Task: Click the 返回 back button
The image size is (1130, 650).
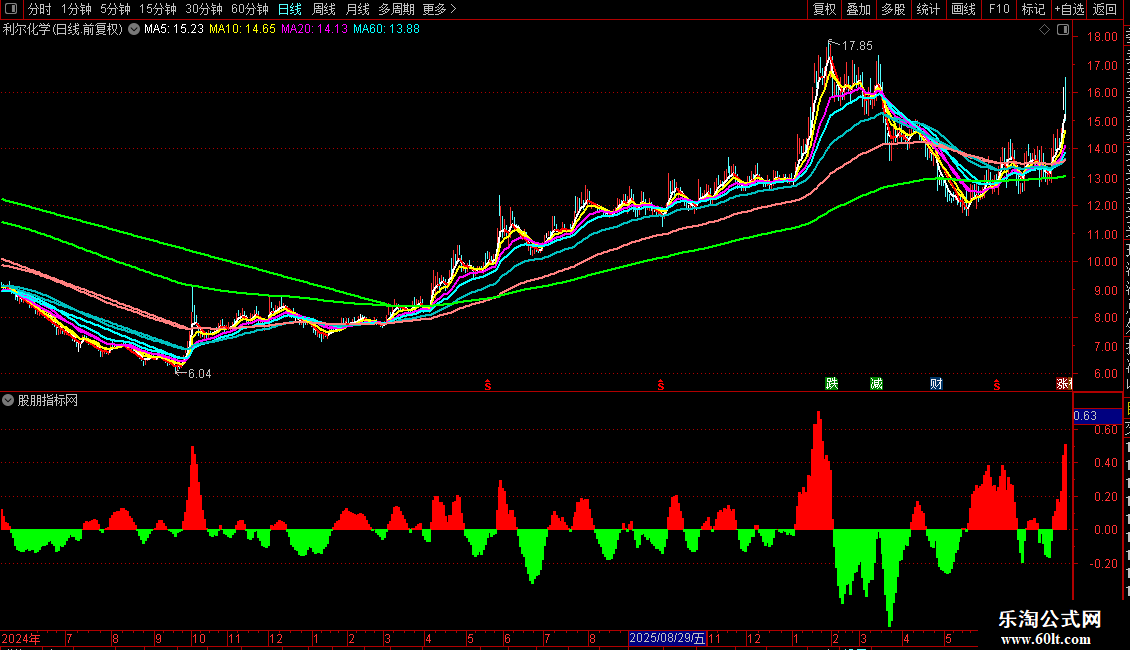Action: [x=1105, y=9]
